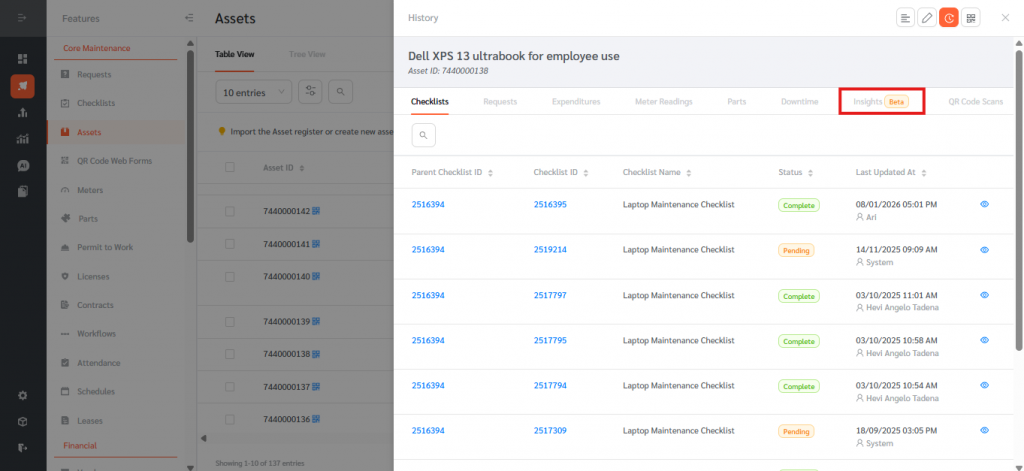The width and height of the screenshot is (1024, 471).
Task: Collapse the Features panel with arrow icon
Action: (189, 18)
